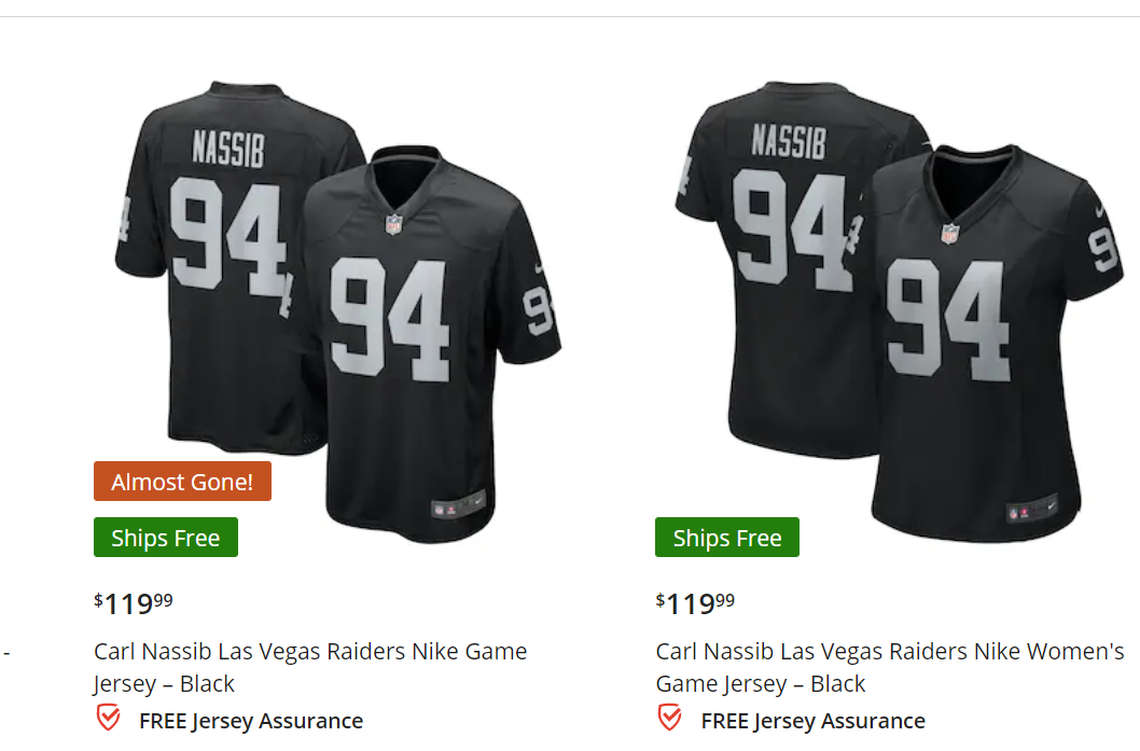The height and width of the screenshot is (751, 1140).
Task: Select the 'Almost Gone!' badge
Action: pos(182,481)
